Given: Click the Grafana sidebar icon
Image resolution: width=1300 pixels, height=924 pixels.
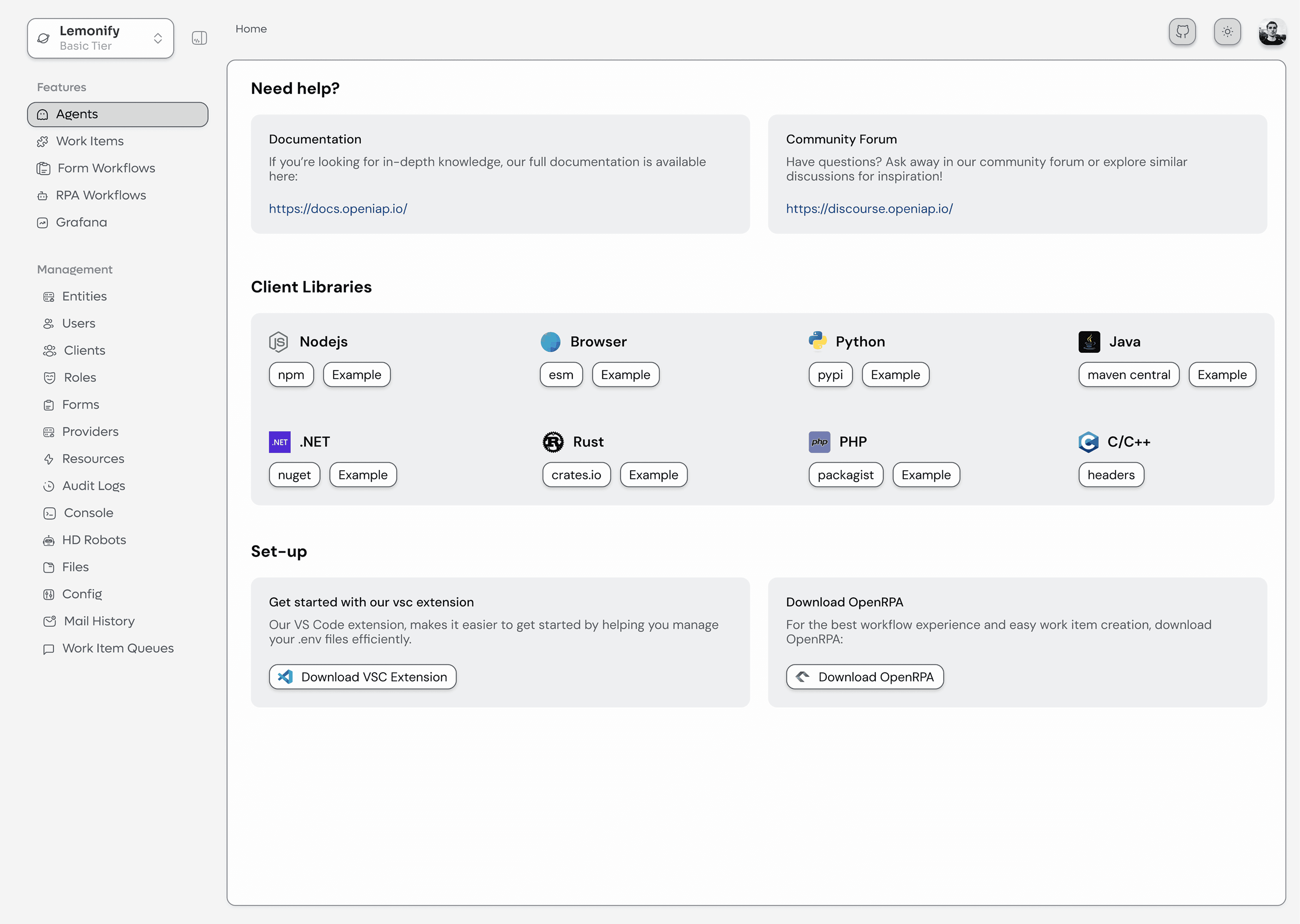Looking at the screenshot, I should click(43, 223).
